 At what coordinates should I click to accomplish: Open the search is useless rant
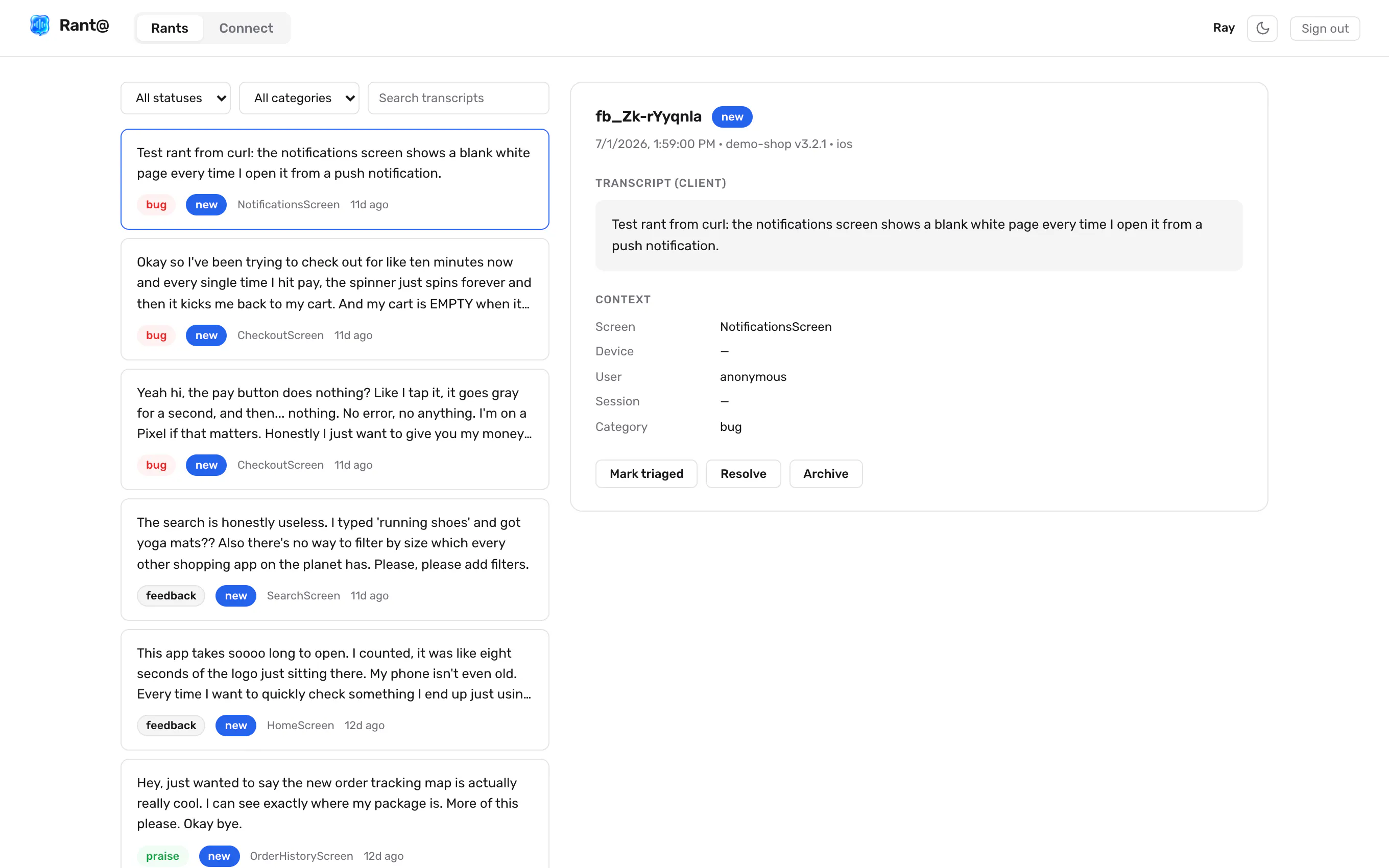point(334,559)
